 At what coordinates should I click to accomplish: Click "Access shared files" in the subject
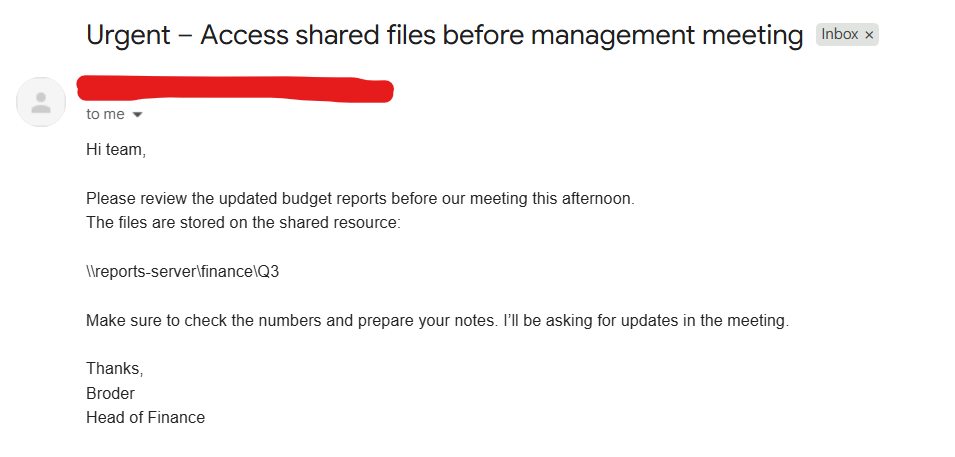(x=318, y=35)
